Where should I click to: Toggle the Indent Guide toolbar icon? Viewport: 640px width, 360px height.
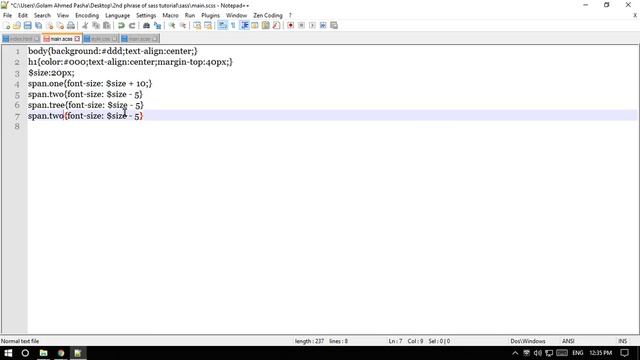pyautogui.click(x=244, y=25)
